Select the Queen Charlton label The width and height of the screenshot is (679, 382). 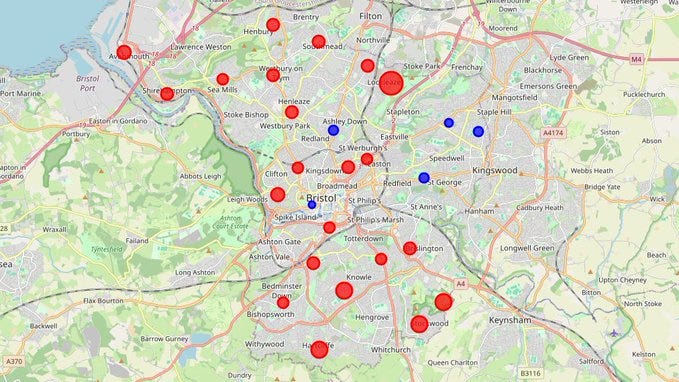pos(453,363)
